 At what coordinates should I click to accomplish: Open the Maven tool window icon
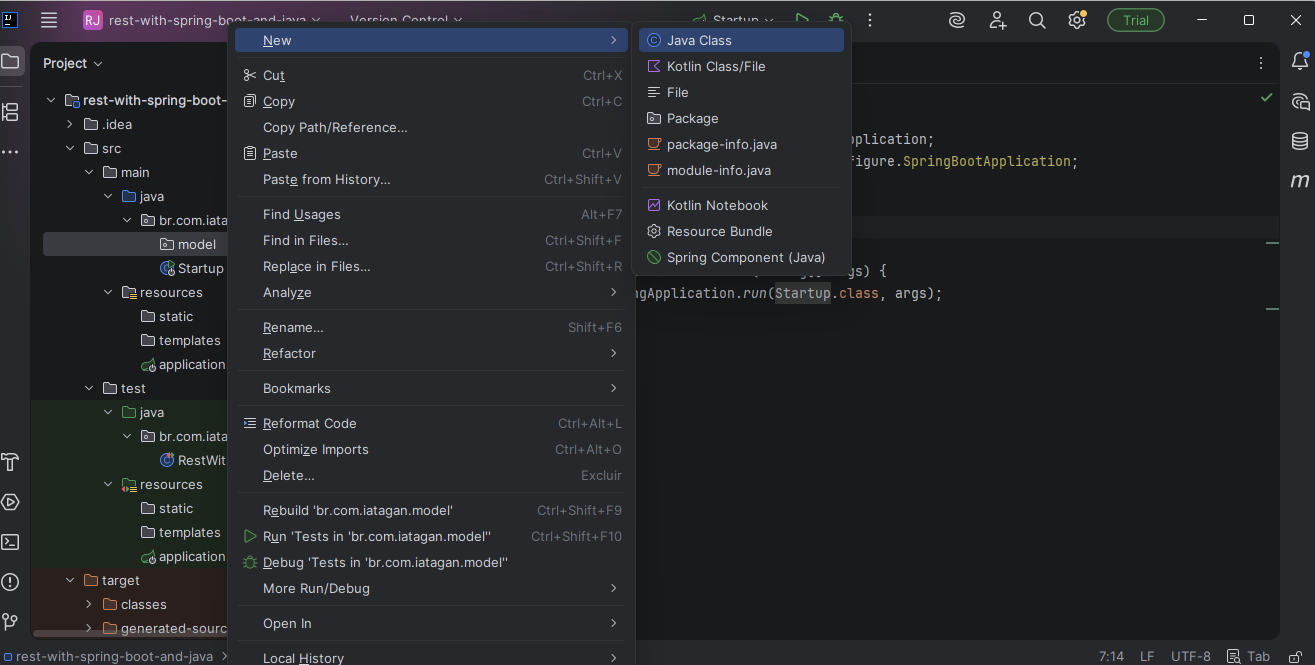click(1299, 181)
